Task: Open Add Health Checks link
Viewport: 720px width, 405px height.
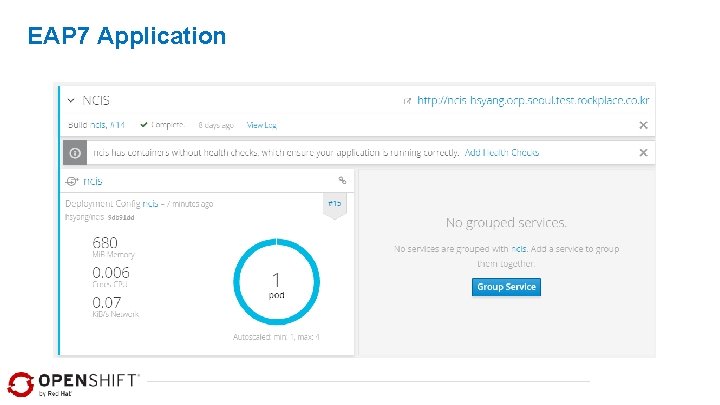Action: point(501,152)
